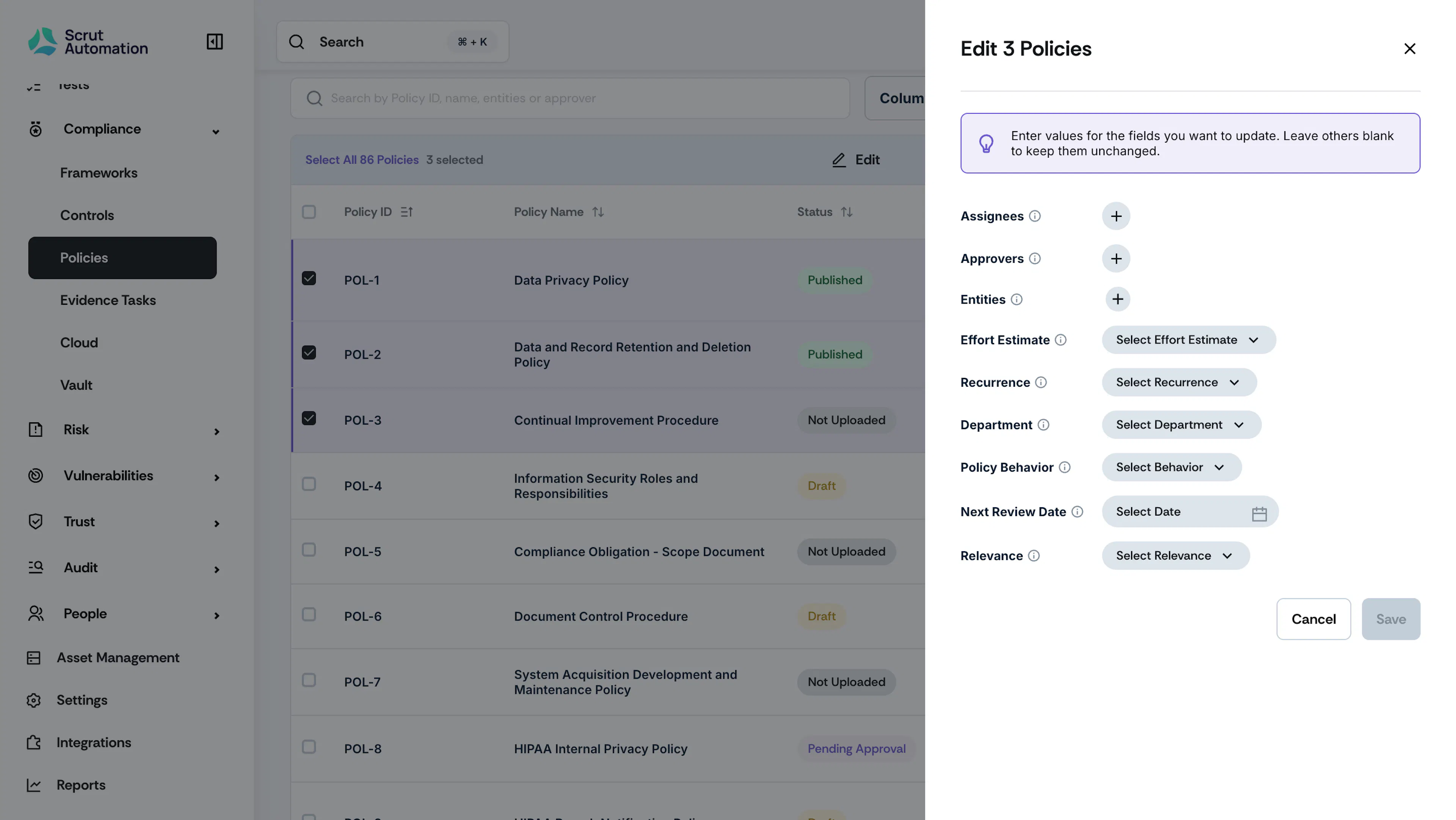Sort by Status column icon
The width and height of the screenshot is (1456, 820).
(x=846, y=212)
